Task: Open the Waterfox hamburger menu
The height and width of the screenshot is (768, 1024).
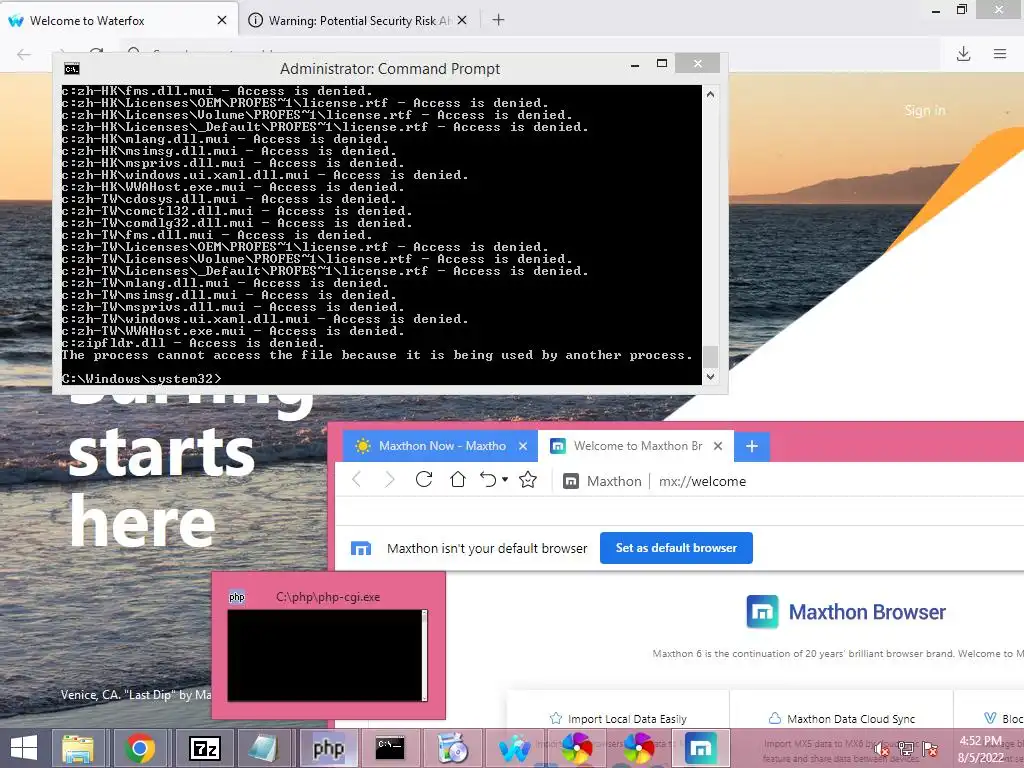Action: pyautogui.click(x=1000, y=54)
